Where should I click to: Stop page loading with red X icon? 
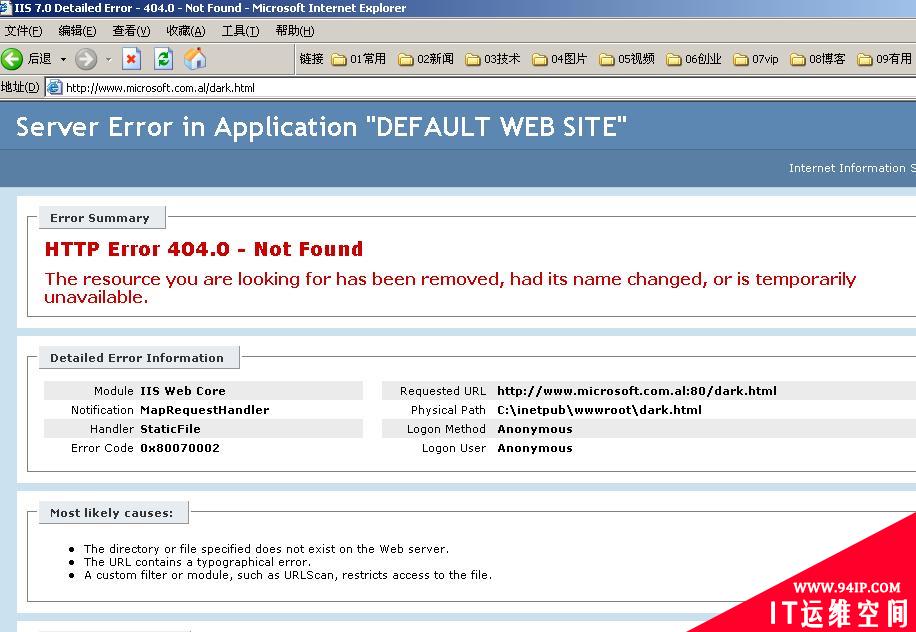[x=131, y=59]
